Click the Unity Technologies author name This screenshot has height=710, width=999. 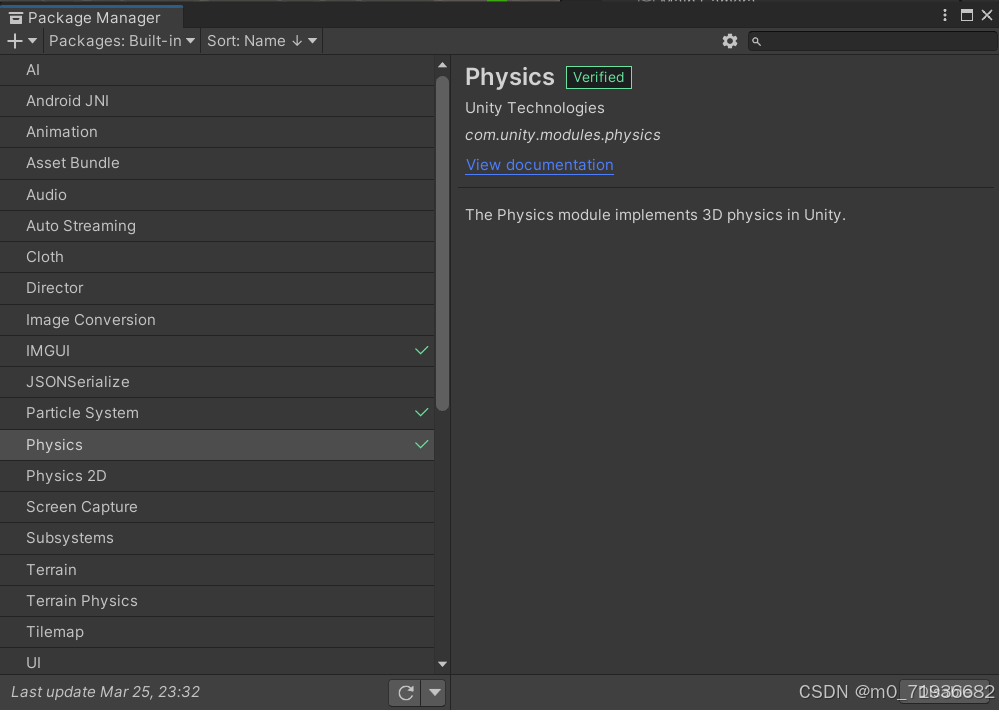coord(535,108)
